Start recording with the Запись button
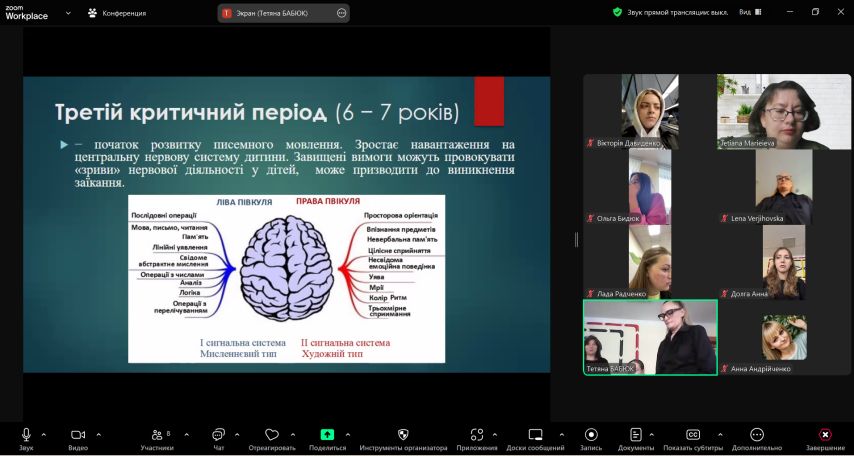This screenshot has width=854, height=456. (591, 435)
